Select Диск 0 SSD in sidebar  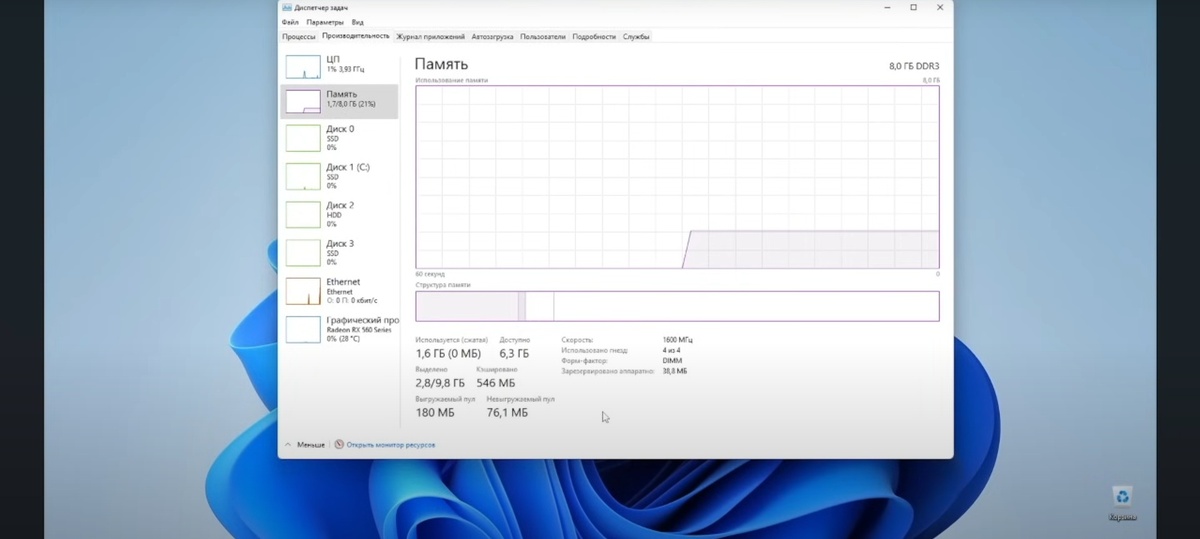pos(339,138)
